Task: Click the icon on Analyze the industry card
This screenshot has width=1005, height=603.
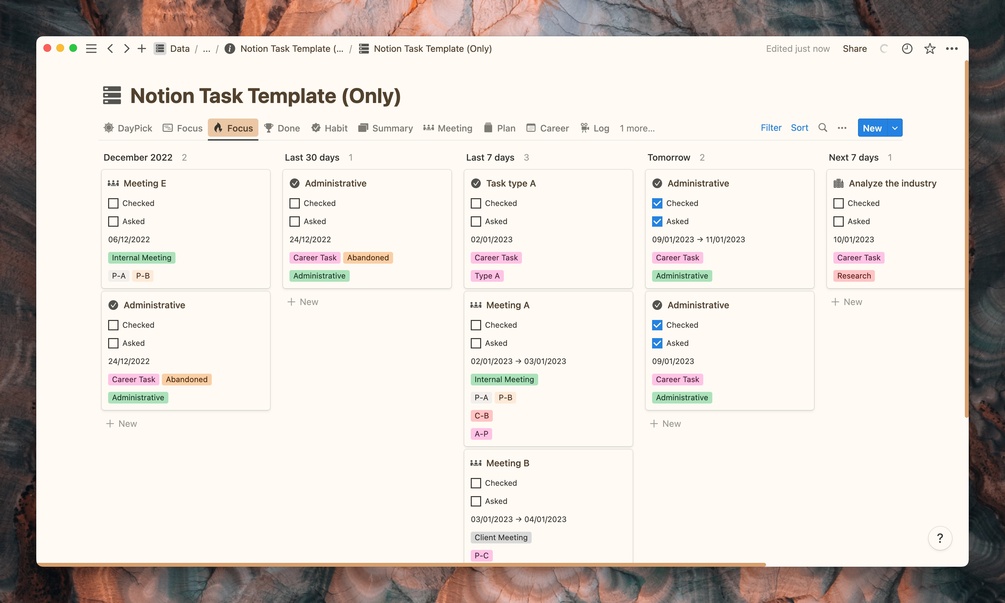Action: (x=838, y=183)
